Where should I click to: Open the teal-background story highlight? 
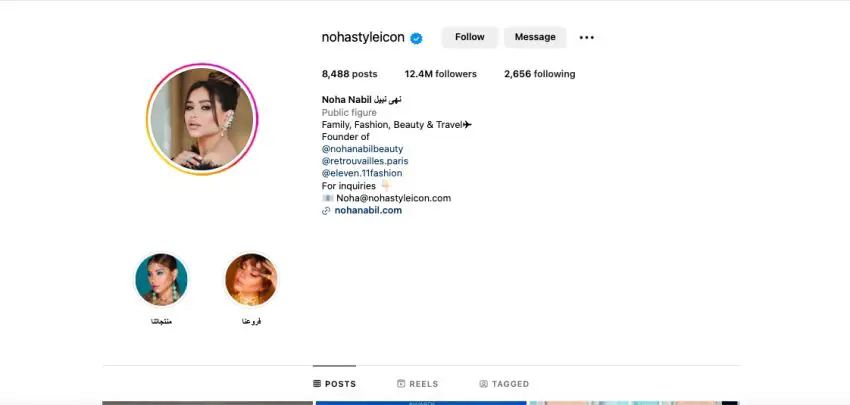(161, 280)
